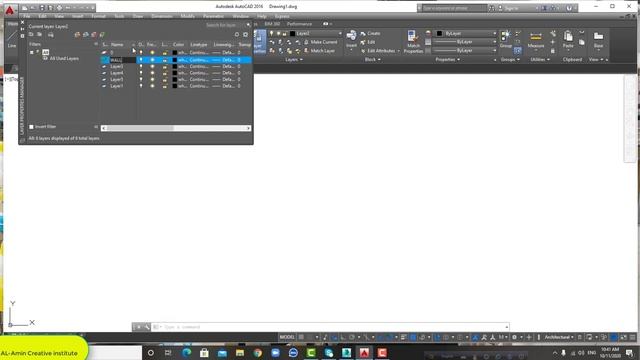640x360 pixels.
Task: Toggle lock icon for WALL layer
Action: [164, 60]
